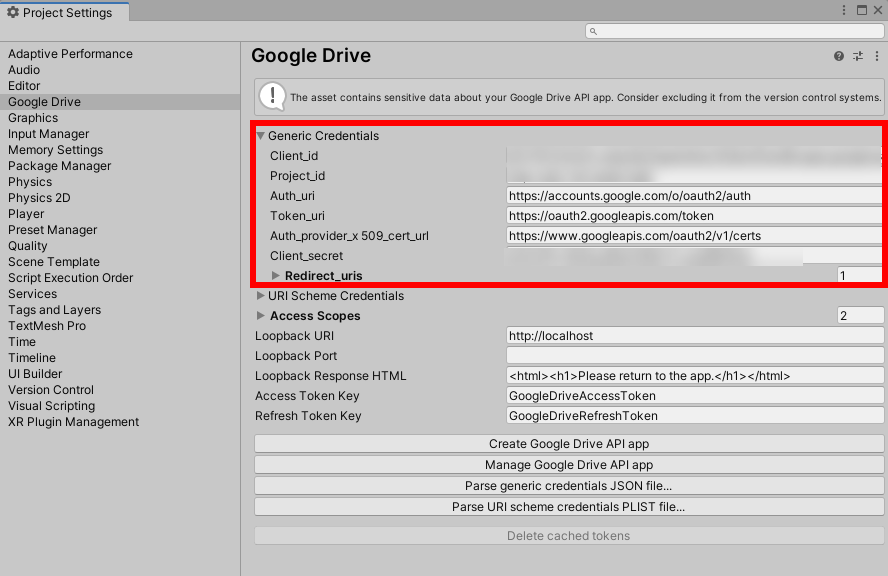This screenshot has width=888, height=576.
Task: Click the empty Loopback Port field
Action: [x=695, y=356]
